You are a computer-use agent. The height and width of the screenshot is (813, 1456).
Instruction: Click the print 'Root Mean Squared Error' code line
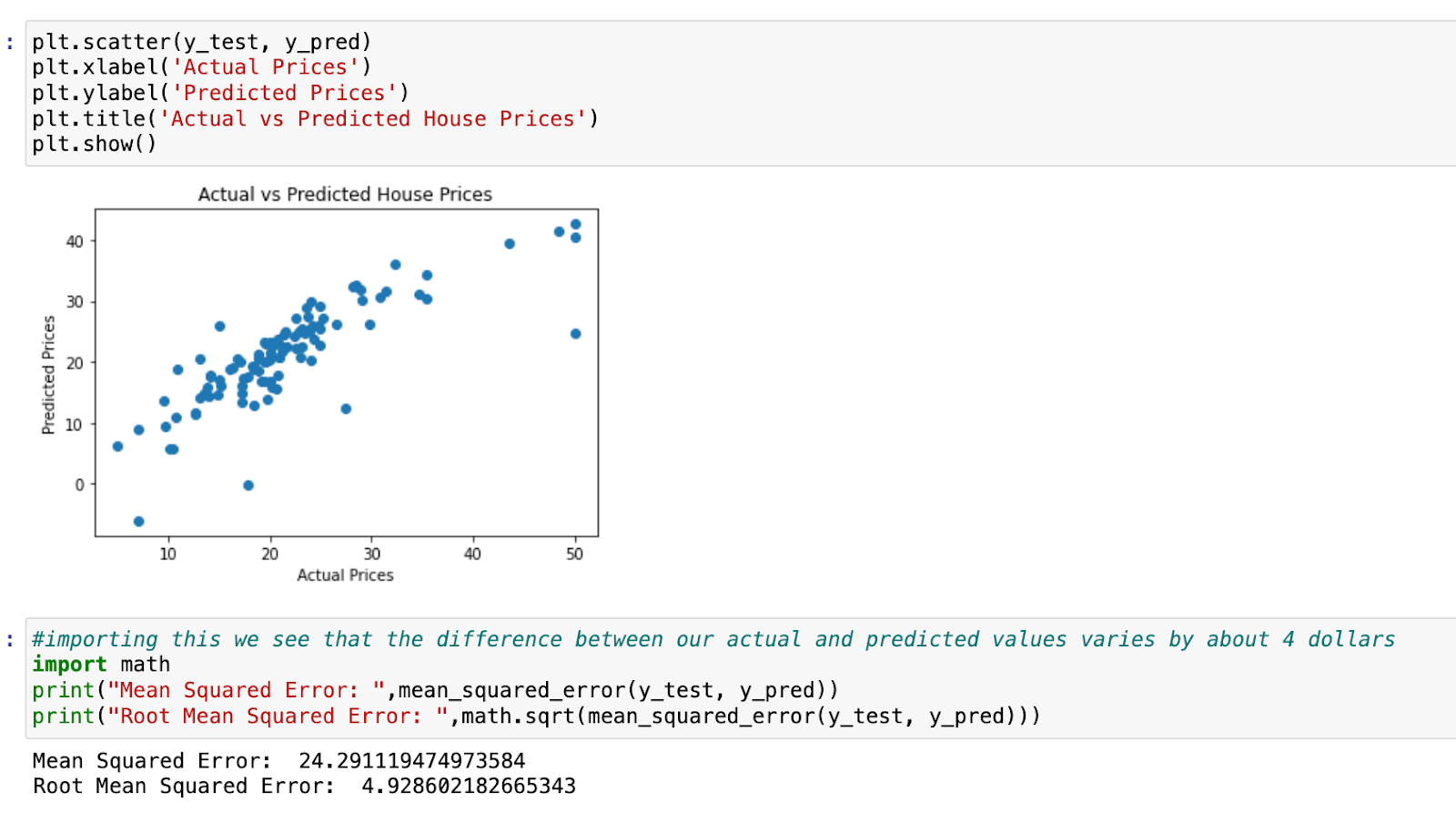pos(536,716)
